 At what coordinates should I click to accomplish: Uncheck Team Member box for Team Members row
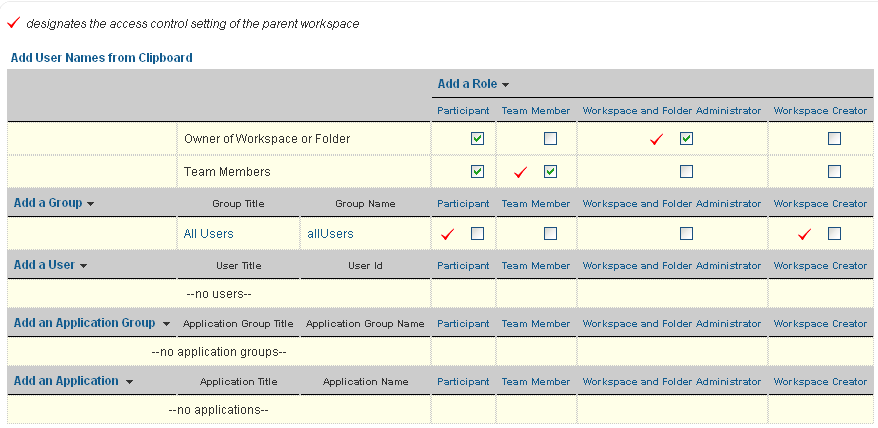(550, 171)
